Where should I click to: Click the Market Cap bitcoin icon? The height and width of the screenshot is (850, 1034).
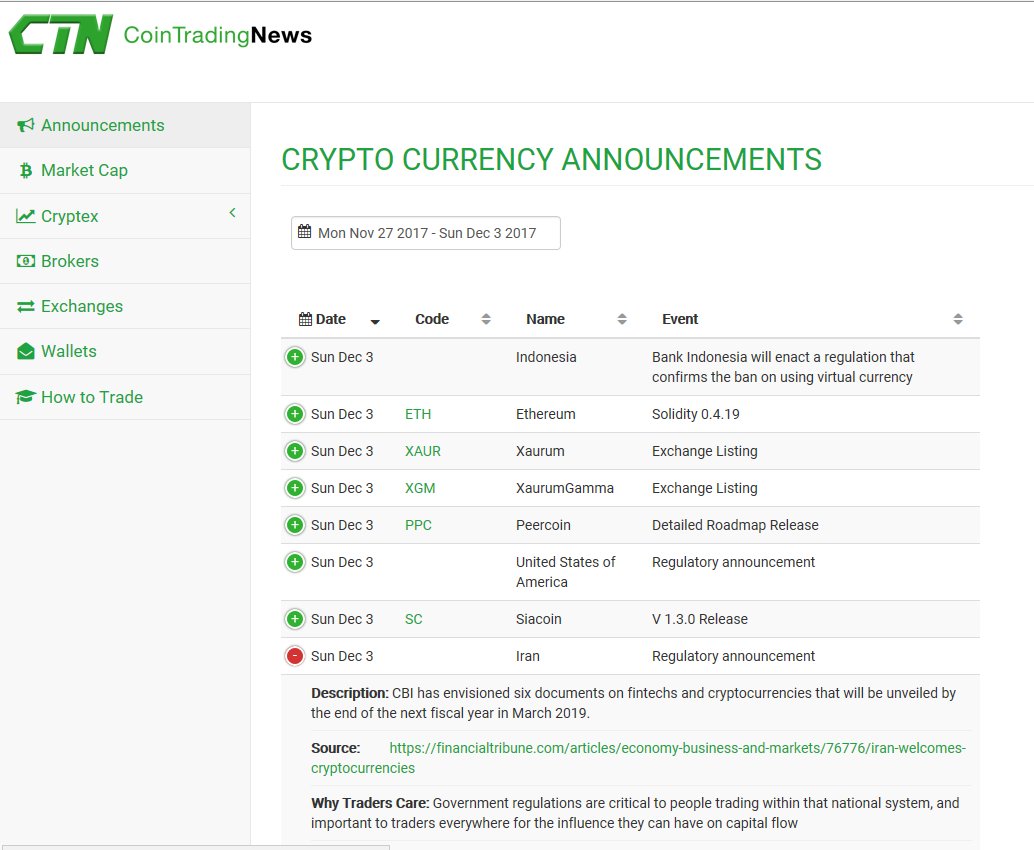point(26,171)
